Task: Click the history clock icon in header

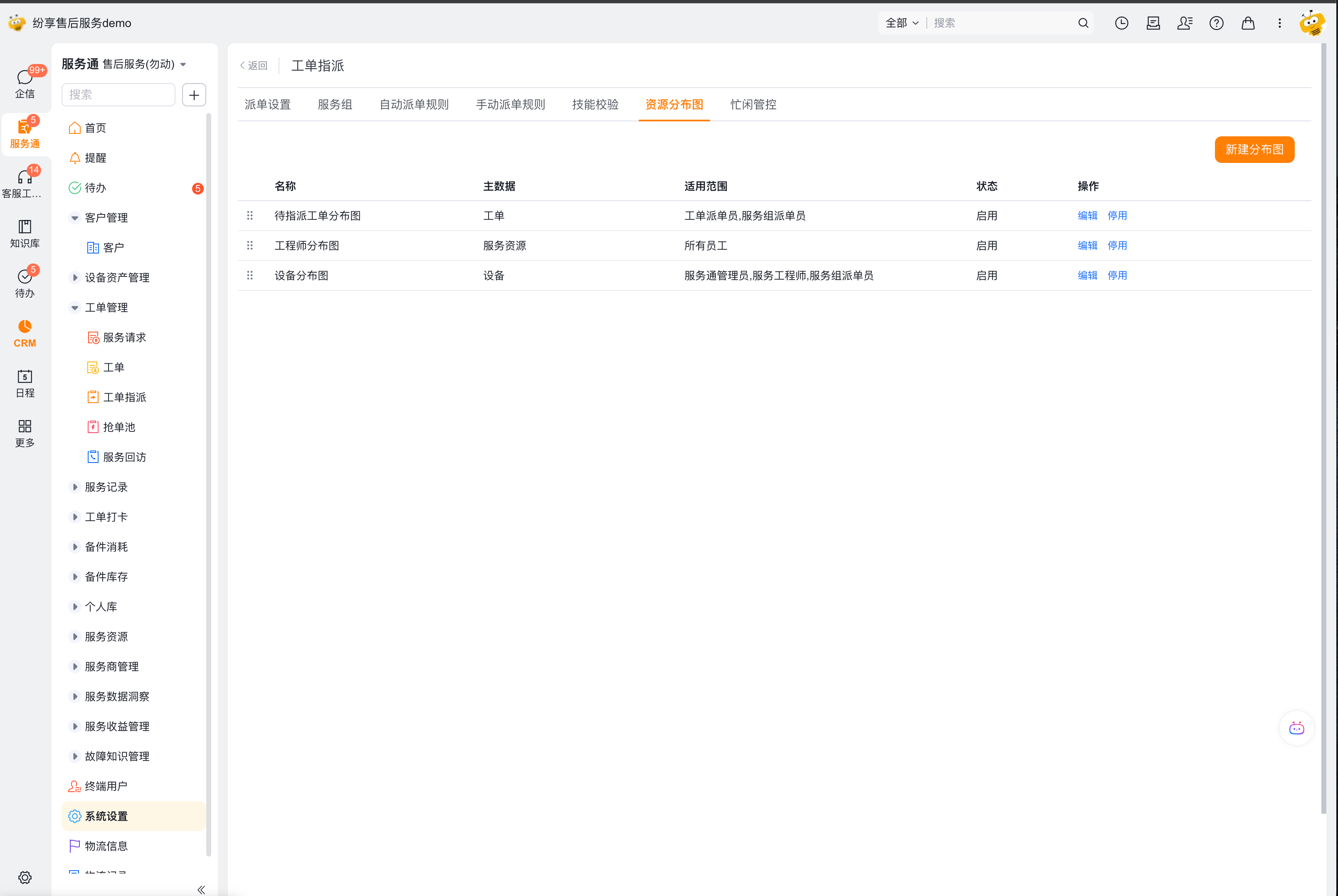Action: [x=1121, y=23]
